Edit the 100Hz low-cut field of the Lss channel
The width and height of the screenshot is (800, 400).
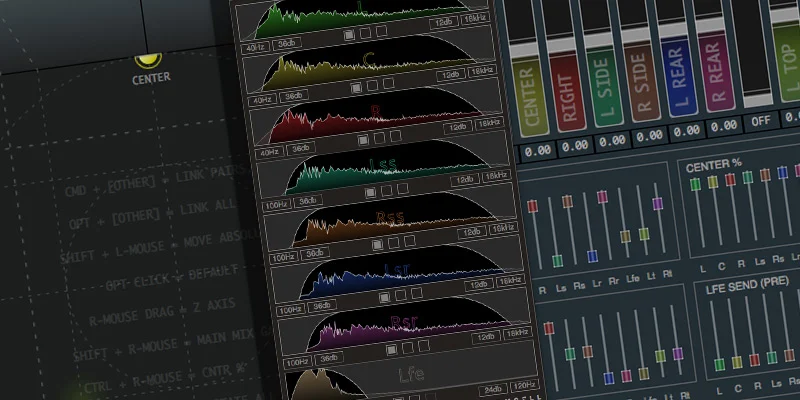point(276,205)
